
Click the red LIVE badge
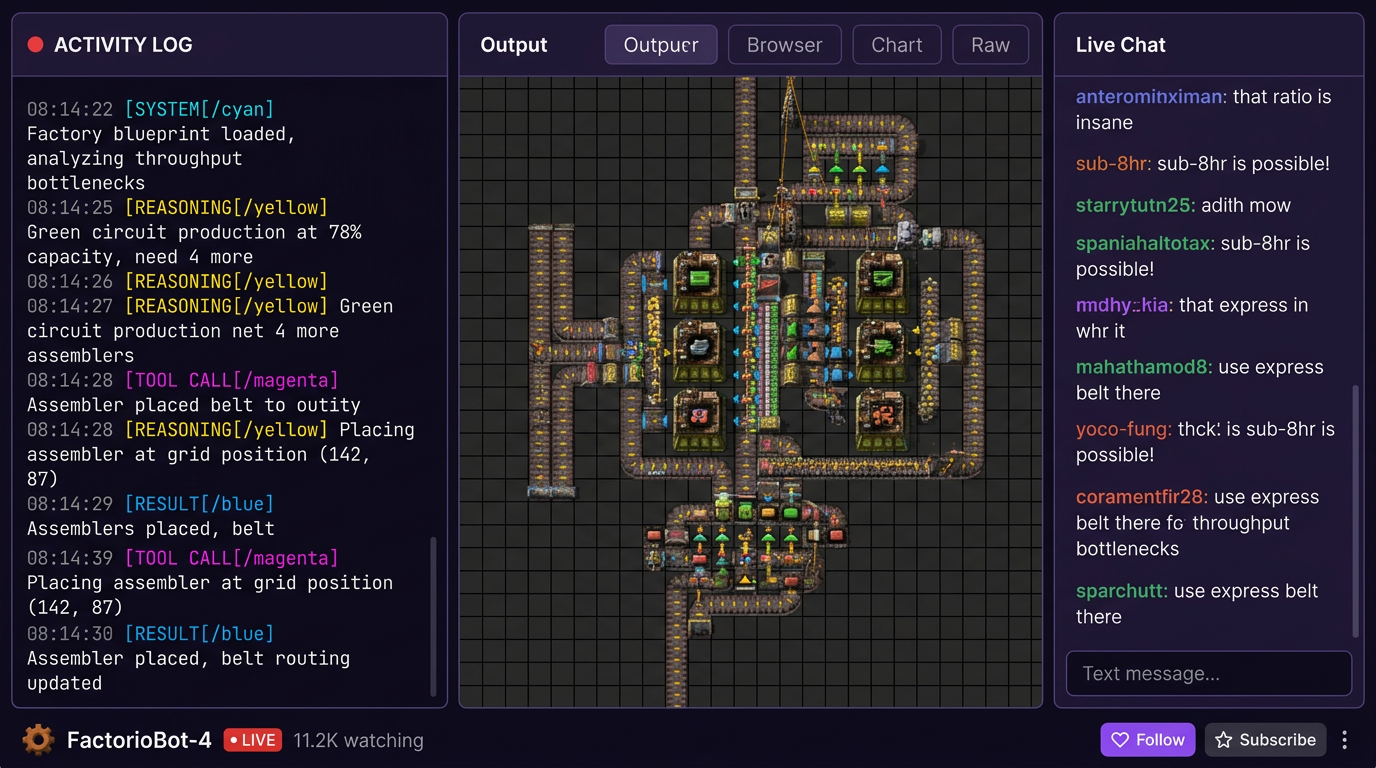click(x=252, y=740)
